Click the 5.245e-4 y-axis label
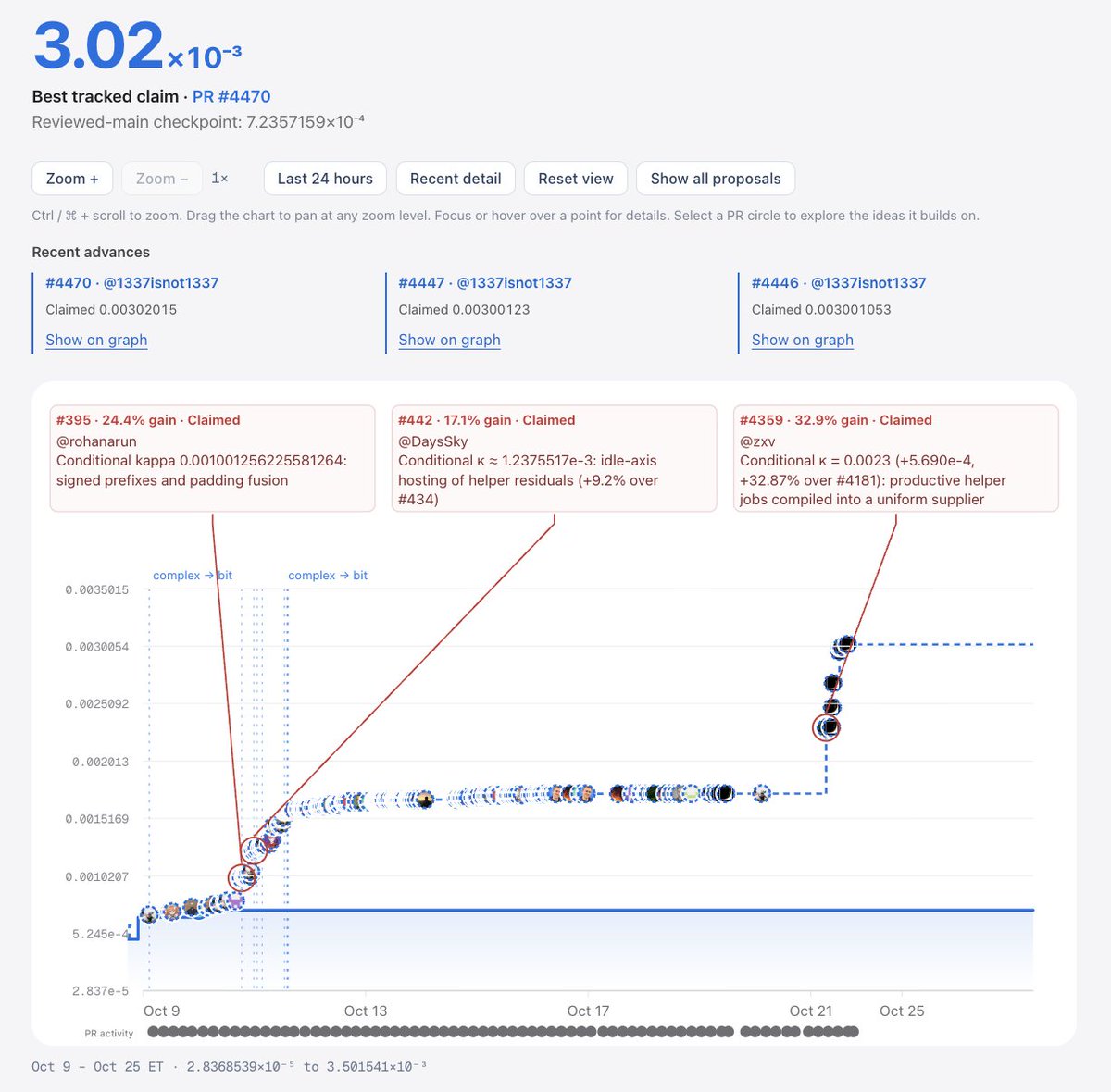This screenshot has width=1111, height=1092. [101, 934]
